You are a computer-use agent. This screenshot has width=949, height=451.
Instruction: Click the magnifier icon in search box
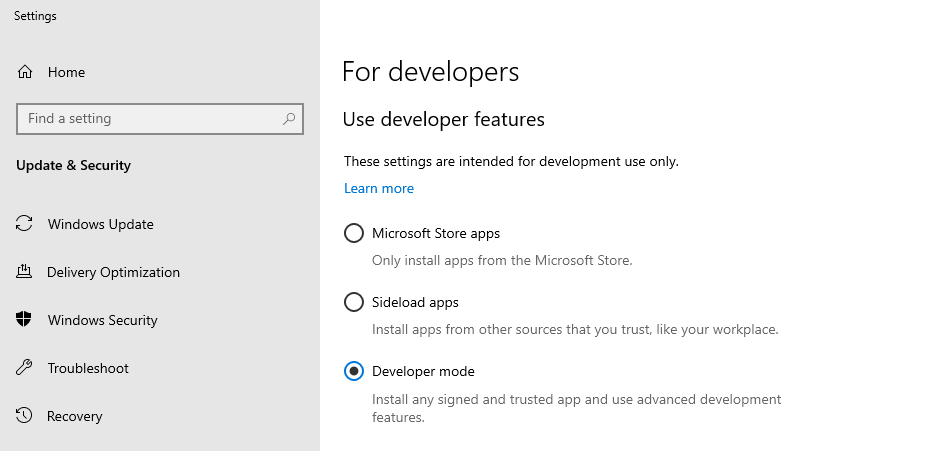289,119
